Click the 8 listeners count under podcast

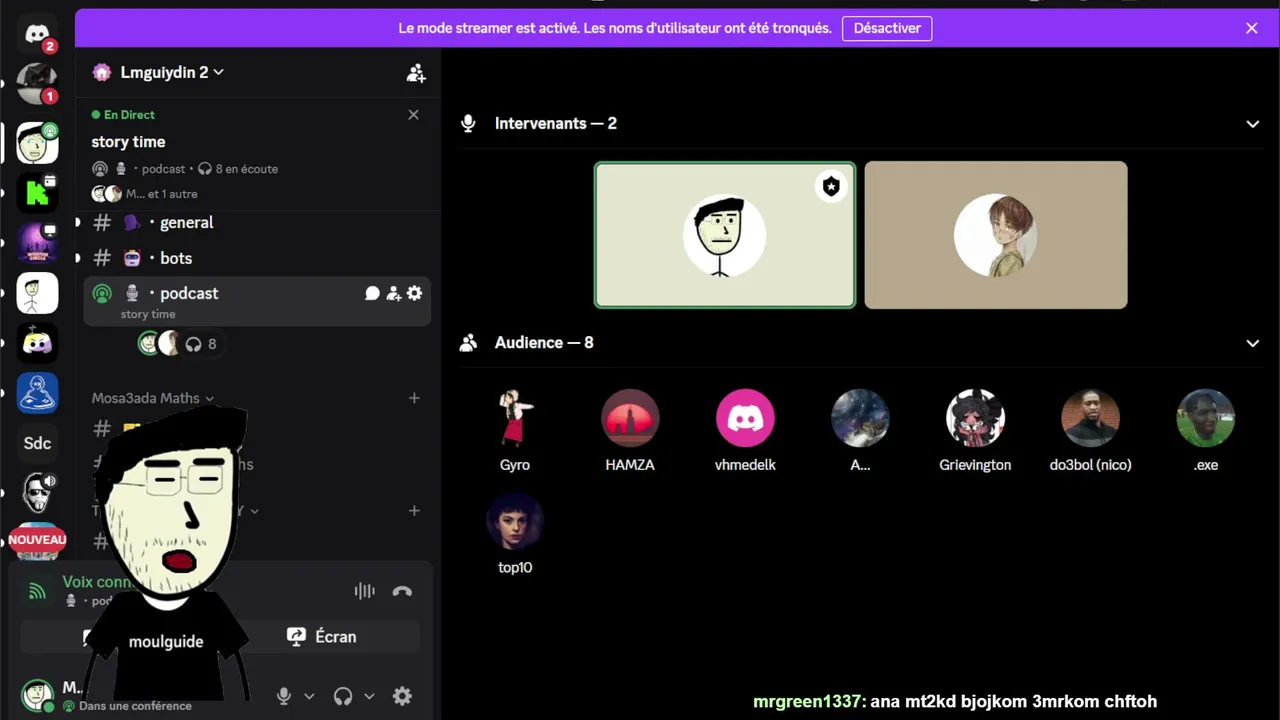201,344
